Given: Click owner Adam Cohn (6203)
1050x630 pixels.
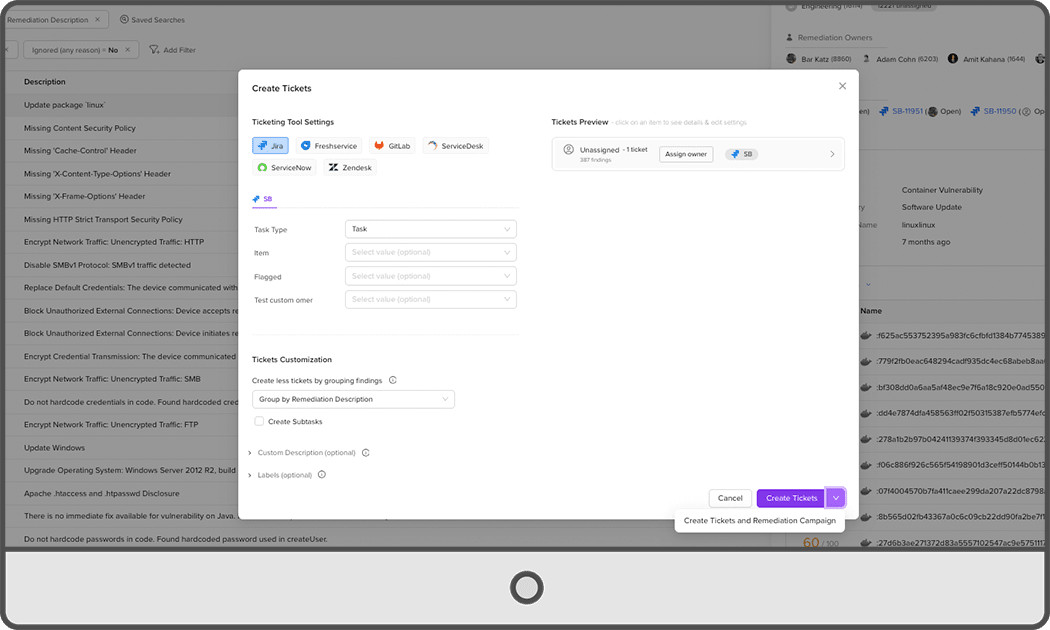Looking at the screenshot, I should [x=900, y=59].
